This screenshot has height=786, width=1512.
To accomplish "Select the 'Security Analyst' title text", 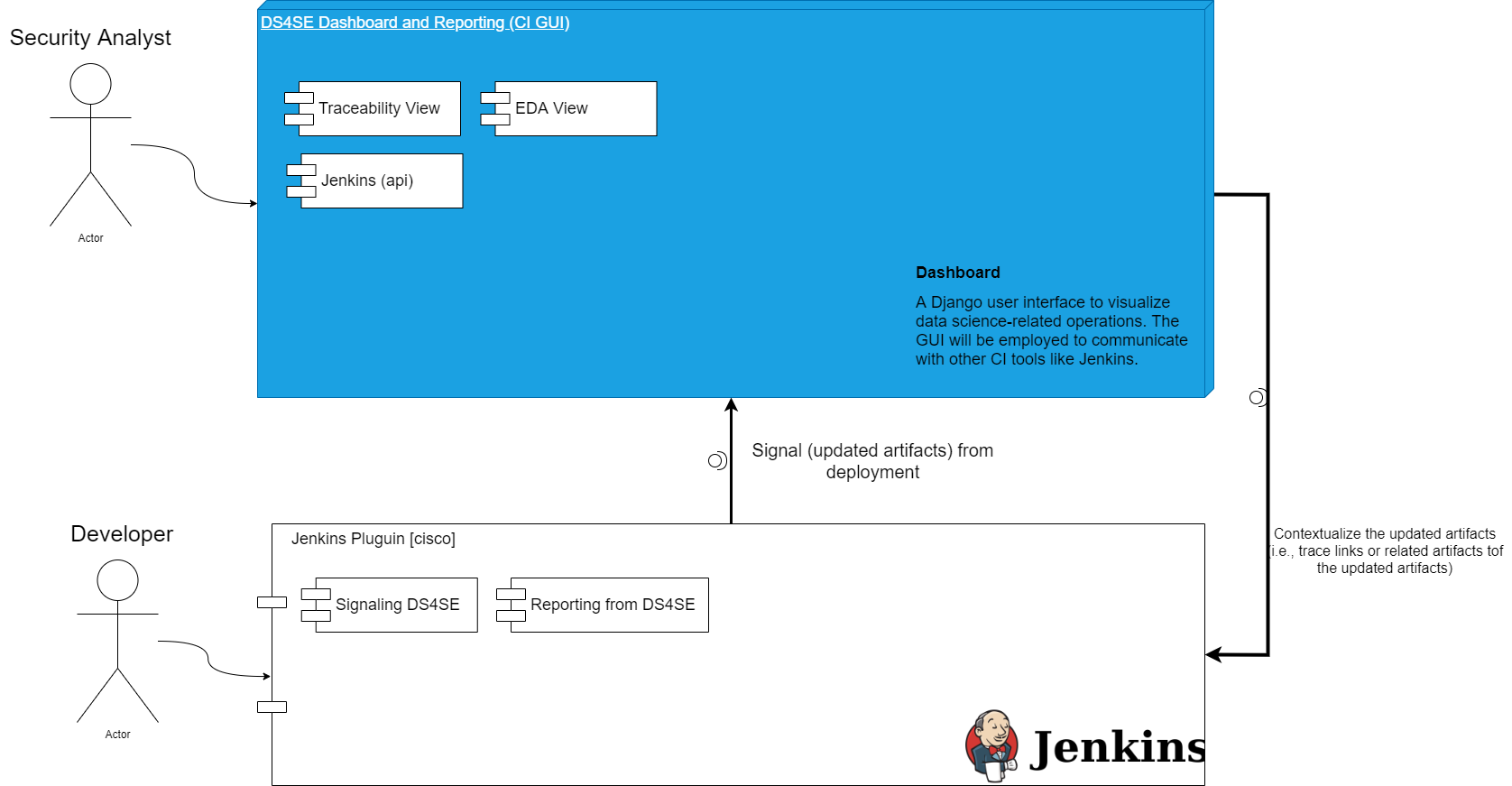I will click(x=90, y=38).
